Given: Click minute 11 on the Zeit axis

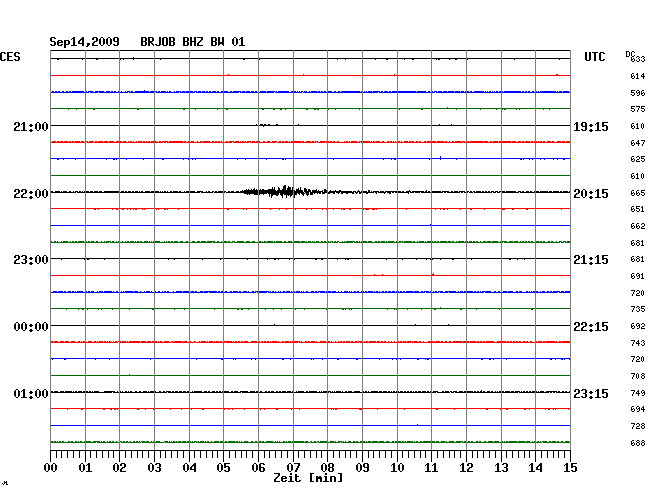Looking at the screenshot, I should click(x=431, y=468).
